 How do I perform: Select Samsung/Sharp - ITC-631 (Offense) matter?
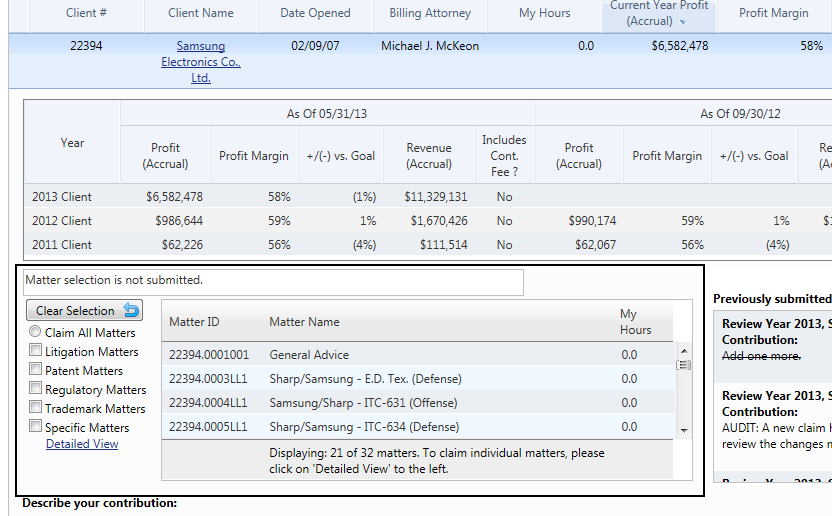(418, 403)
